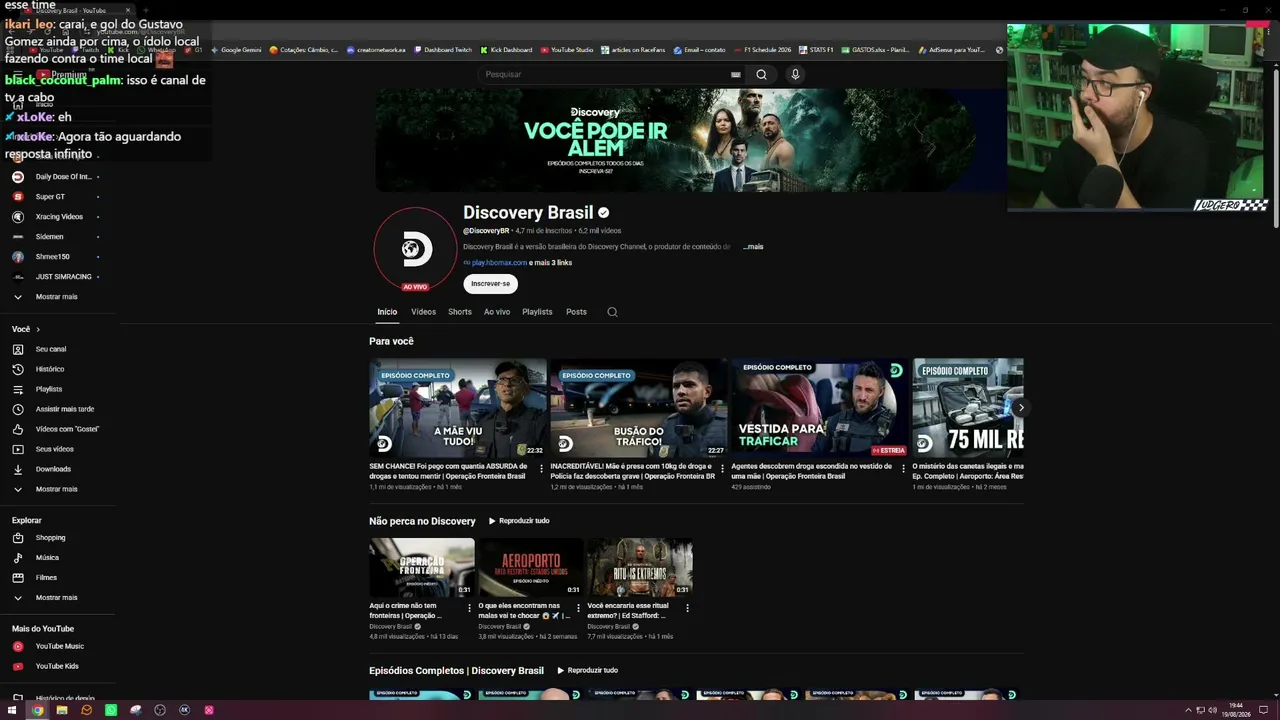Open the Dashboard Twitch bookmark
The image size is (1280, 720).
click(x=442, y=50)
